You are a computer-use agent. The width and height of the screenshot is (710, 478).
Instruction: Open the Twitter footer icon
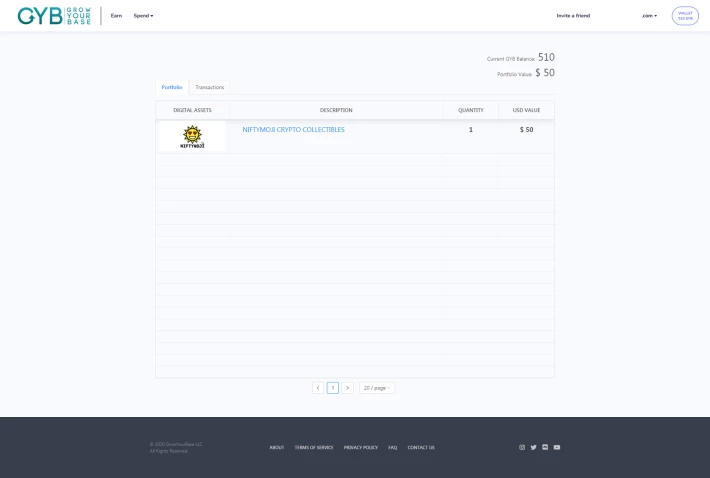click(x=533, y=447)
